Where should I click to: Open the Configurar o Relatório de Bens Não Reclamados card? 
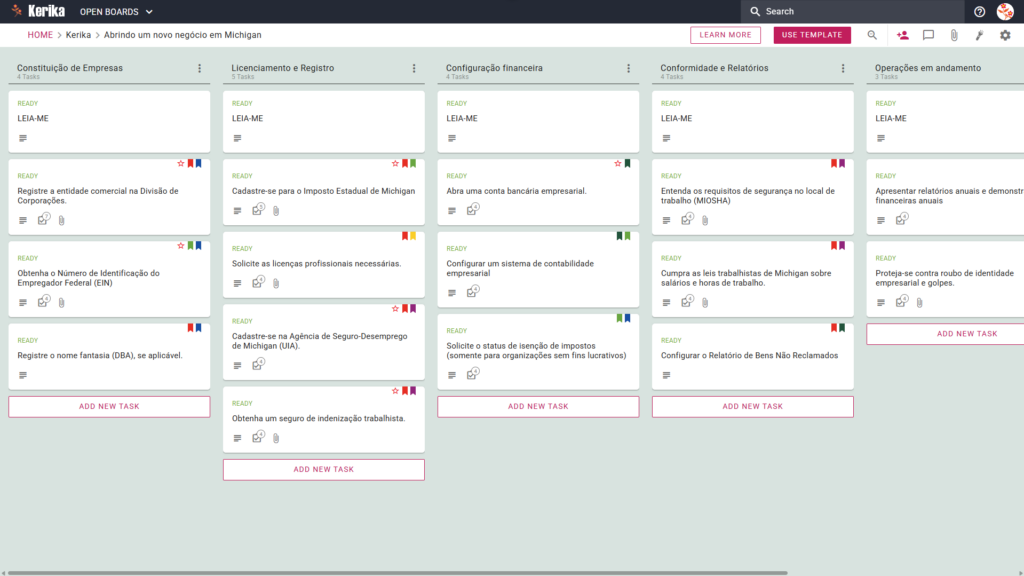[x=752, y=357]
